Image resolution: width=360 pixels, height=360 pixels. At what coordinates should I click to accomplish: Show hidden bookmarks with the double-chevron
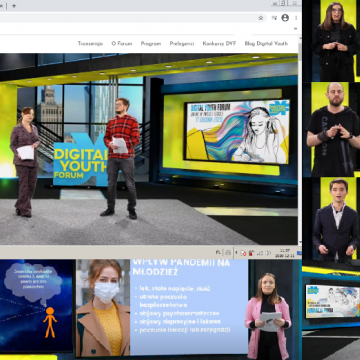click(x=295, y=29)
